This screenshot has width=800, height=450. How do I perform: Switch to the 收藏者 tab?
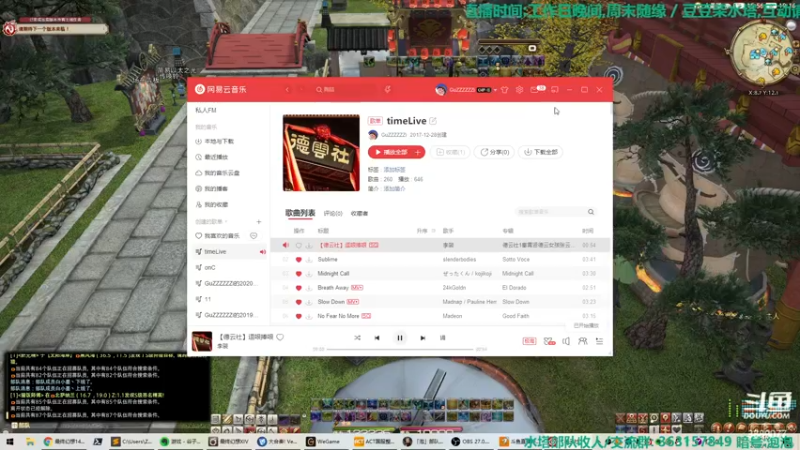coord(359,213)
